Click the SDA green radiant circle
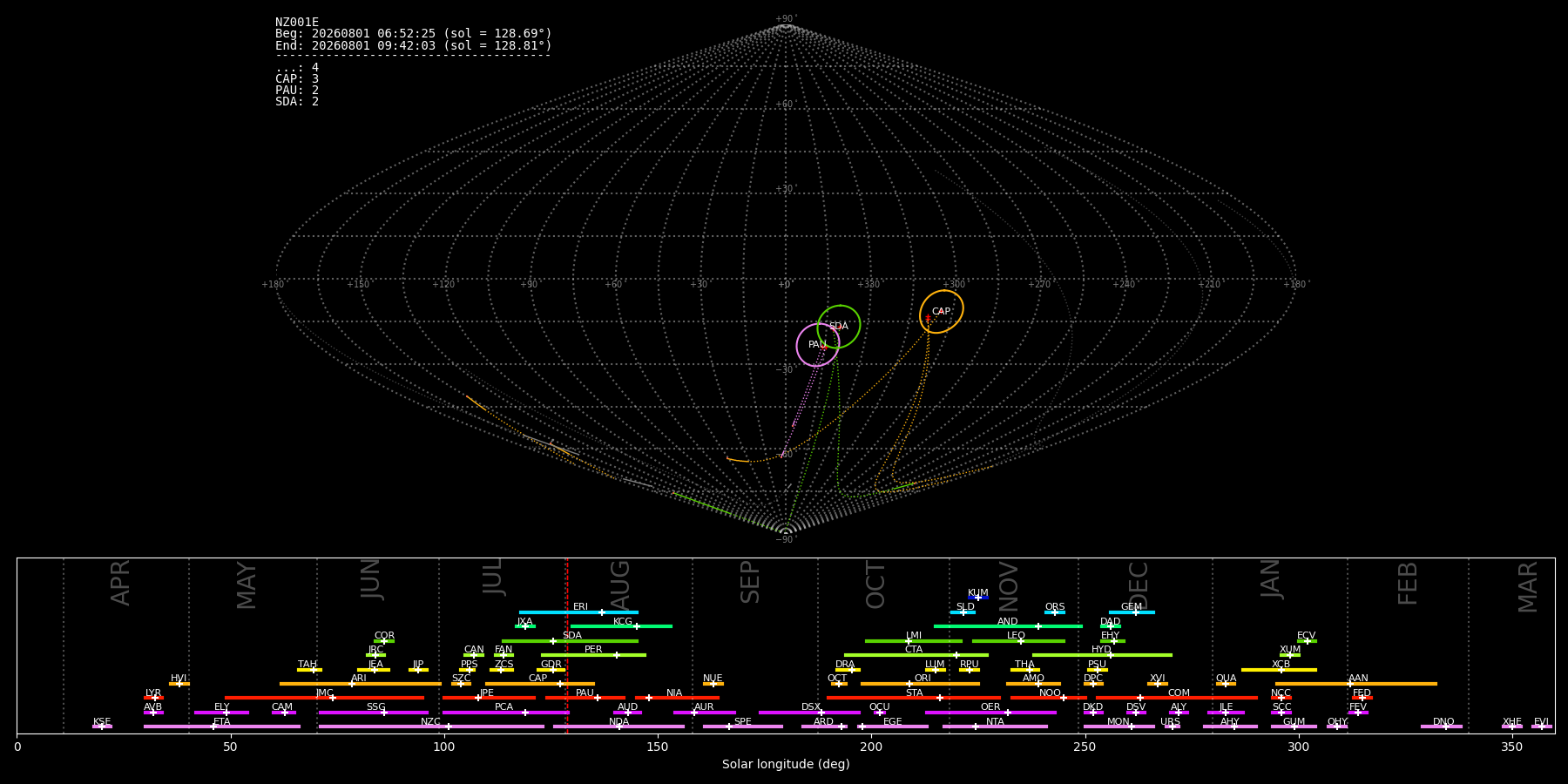Image resolution: width=1568 pixels, height=784 pixels. point(839,327)
